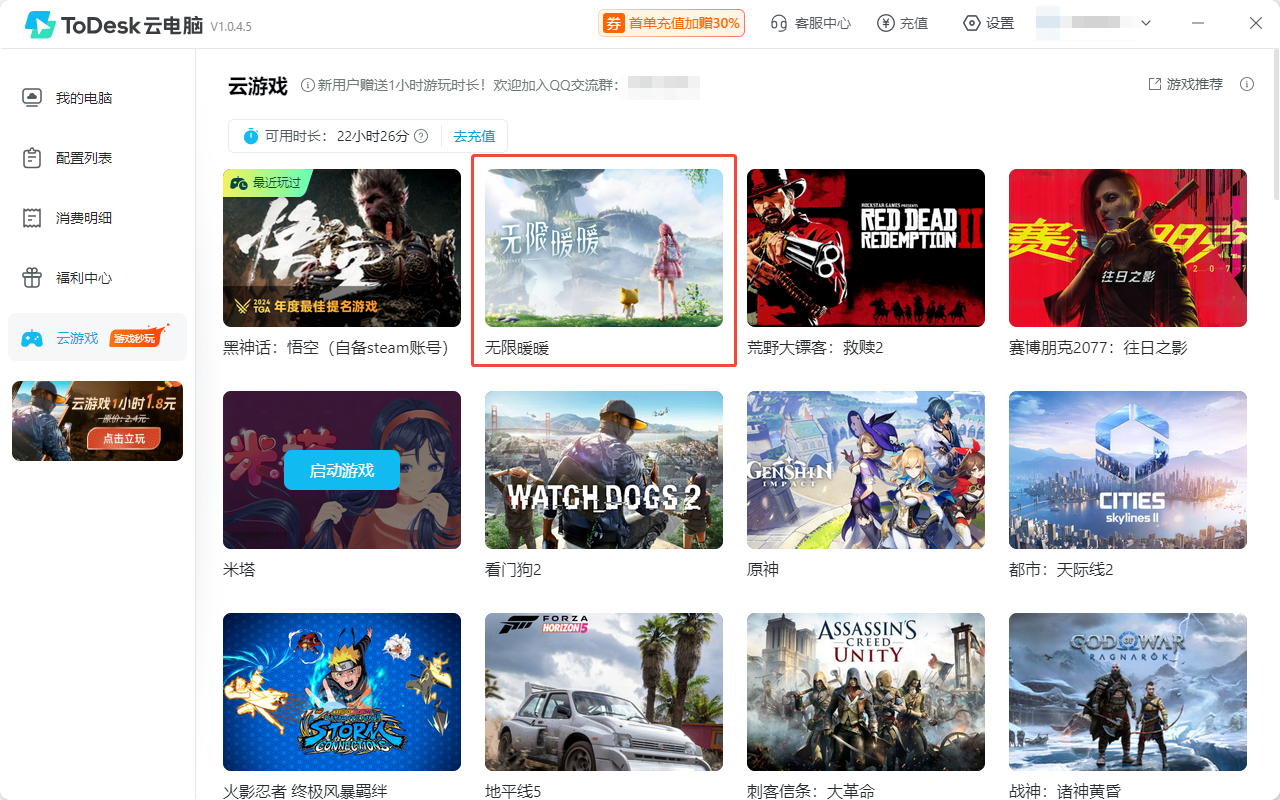The image size is (1280, 800).
Task: Click the 地平线5 title text
Action: (x=513, y=791)
